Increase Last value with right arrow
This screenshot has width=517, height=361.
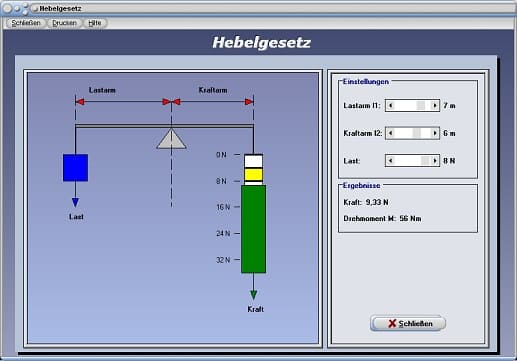point(434,161)
